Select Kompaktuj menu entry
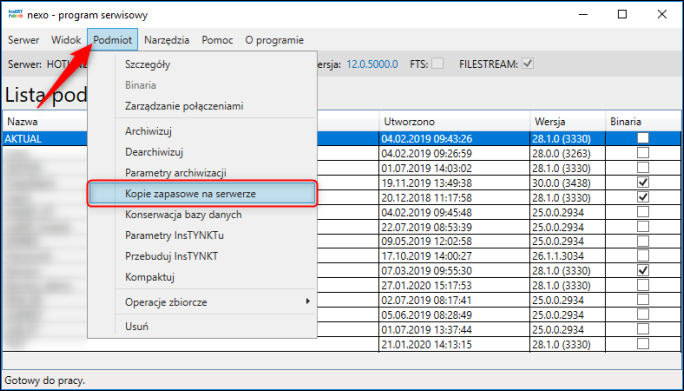This screenshot has height=391, width=684. pyautogui.click(x=202, y=277)
